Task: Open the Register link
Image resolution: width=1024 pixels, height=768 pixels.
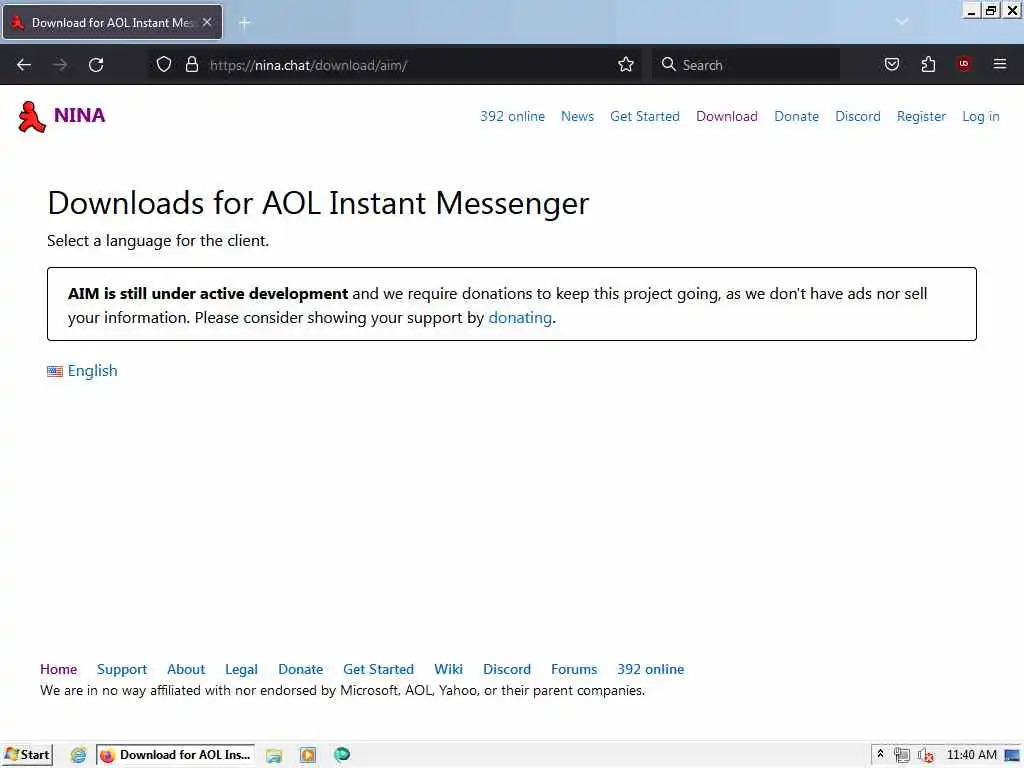Action: click(x=921, y=116)
